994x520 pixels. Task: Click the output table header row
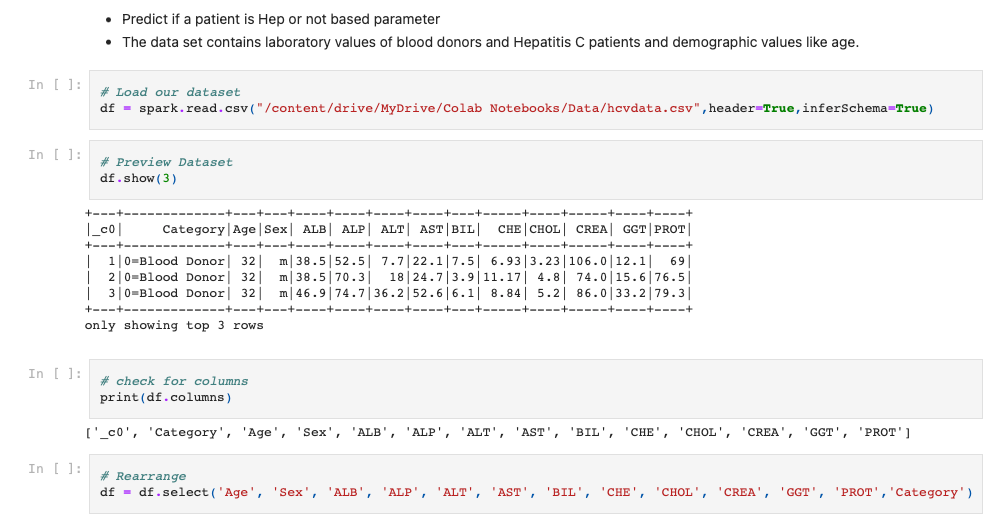click(x=388, y=229)
